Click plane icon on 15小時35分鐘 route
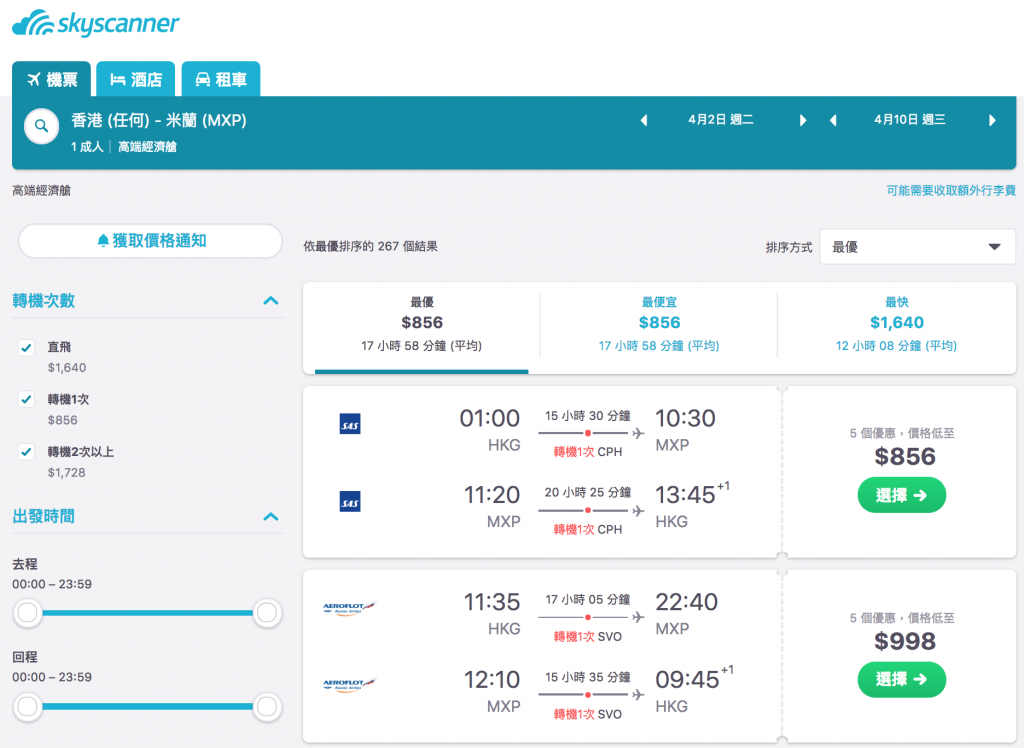1024x748 pixels. (x=638, y=694)
